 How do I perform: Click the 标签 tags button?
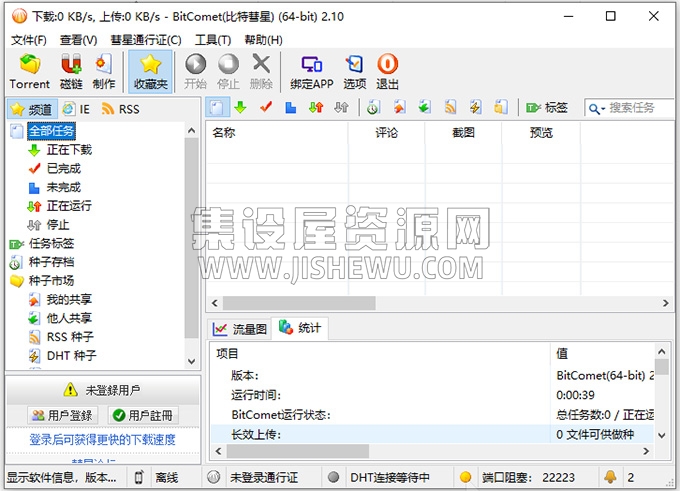[x=546, y=107]
